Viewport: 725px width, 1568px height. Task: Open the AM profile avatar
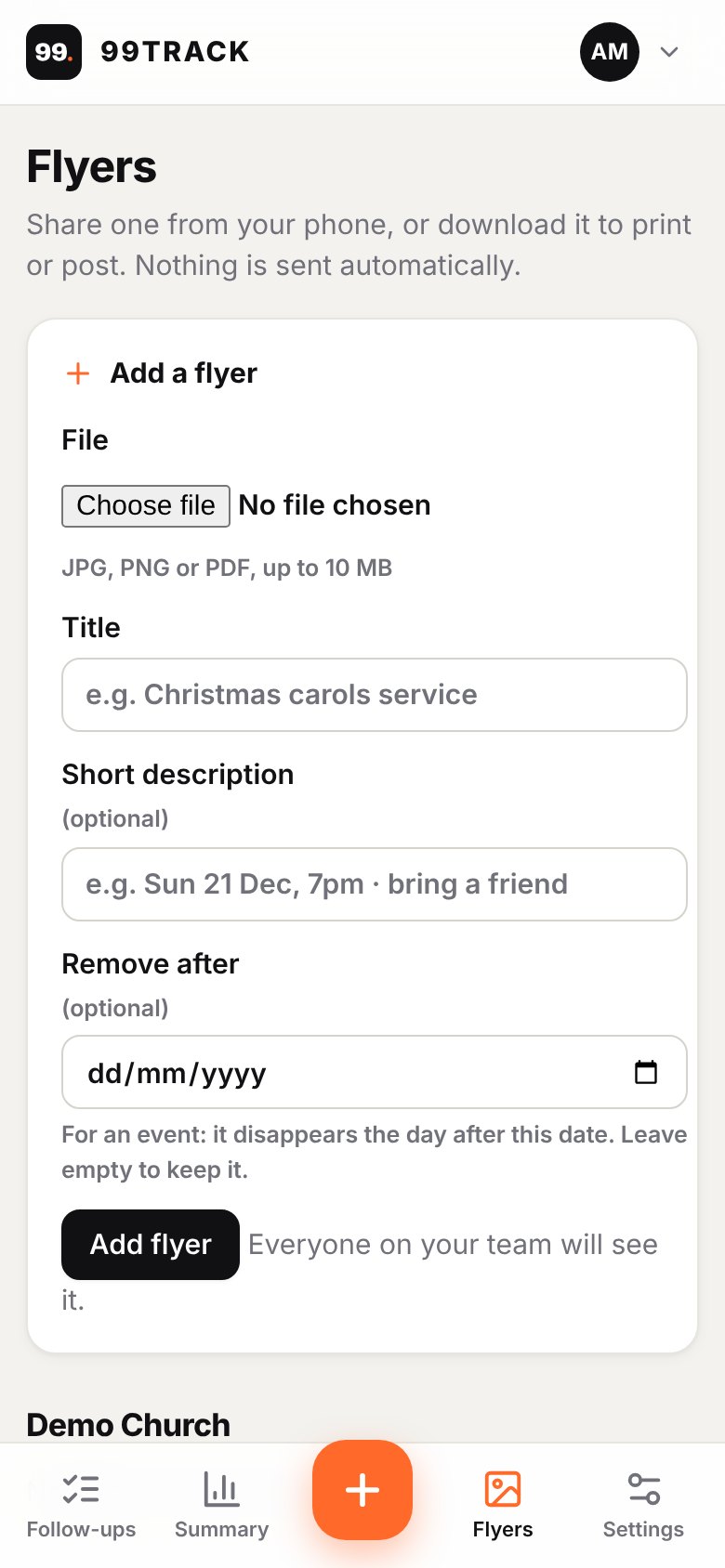[x=610, y=52]
